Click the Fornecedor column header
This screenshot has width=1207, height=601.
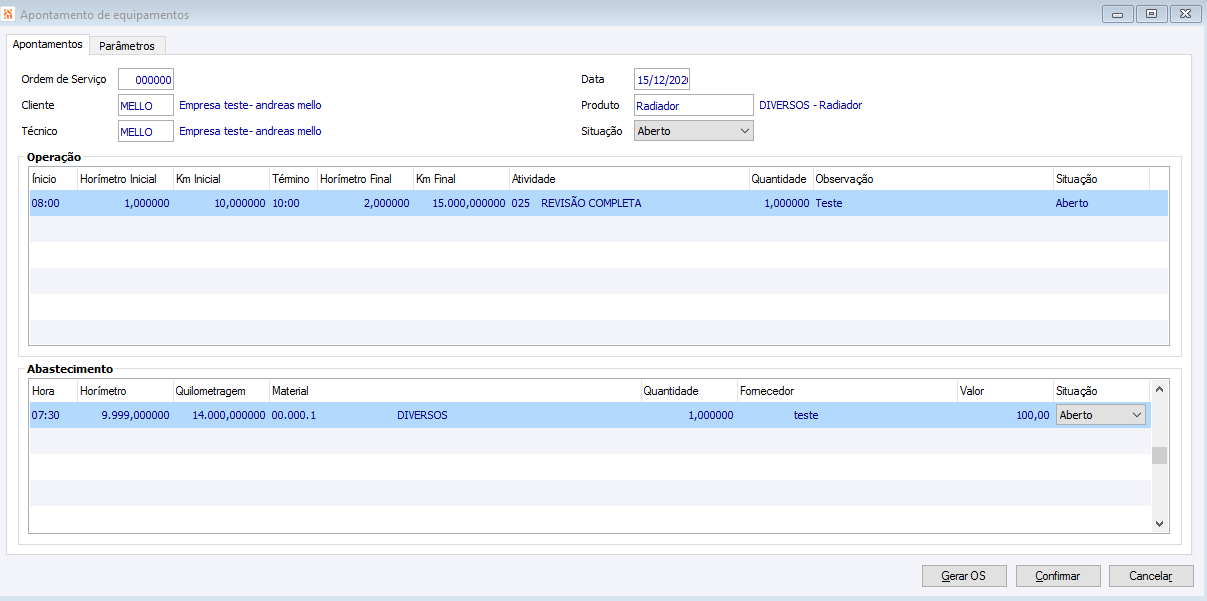847,391
